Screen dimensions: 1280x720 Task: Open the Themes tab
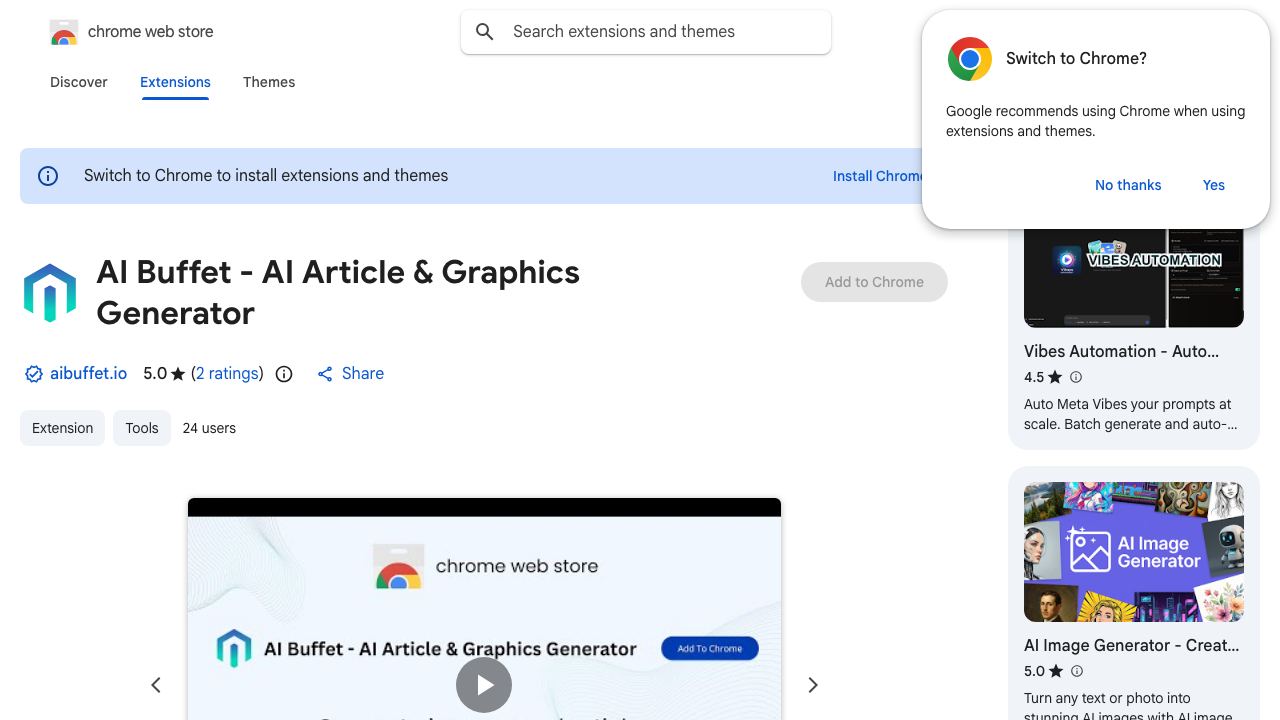(x=269, y=82)
